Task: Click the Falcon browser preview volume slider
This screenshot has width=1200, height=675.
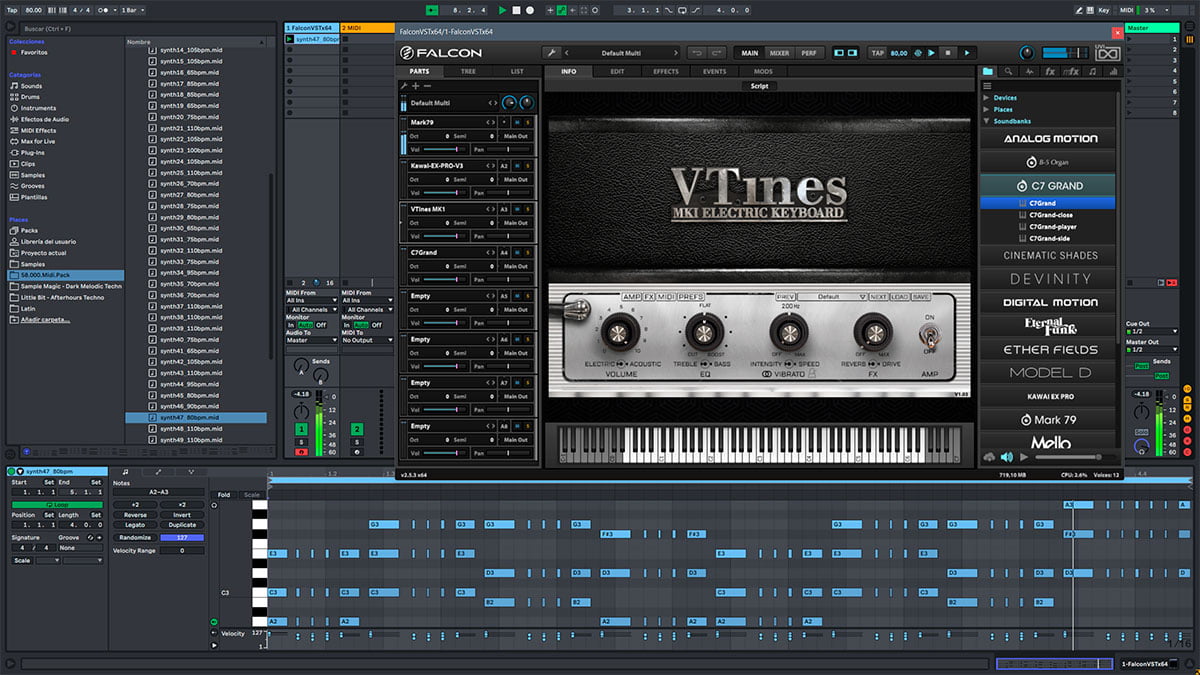Action: (1073, 457)
